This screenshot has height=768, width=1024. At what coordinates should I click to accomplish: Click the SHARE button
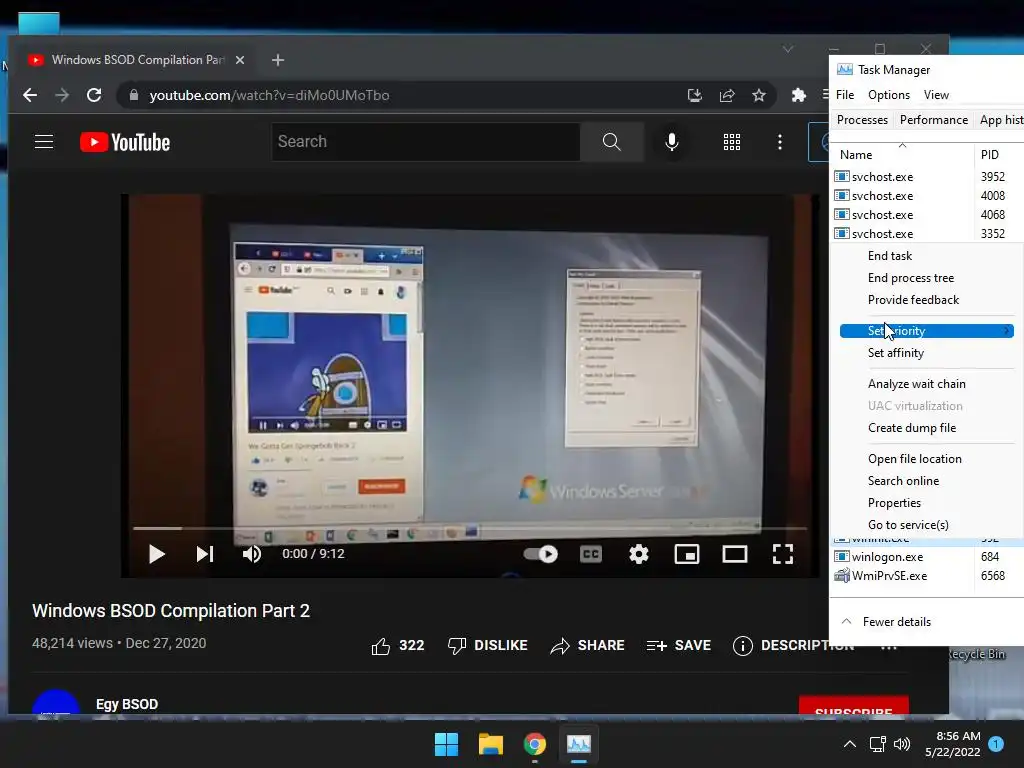pos(587,645)
